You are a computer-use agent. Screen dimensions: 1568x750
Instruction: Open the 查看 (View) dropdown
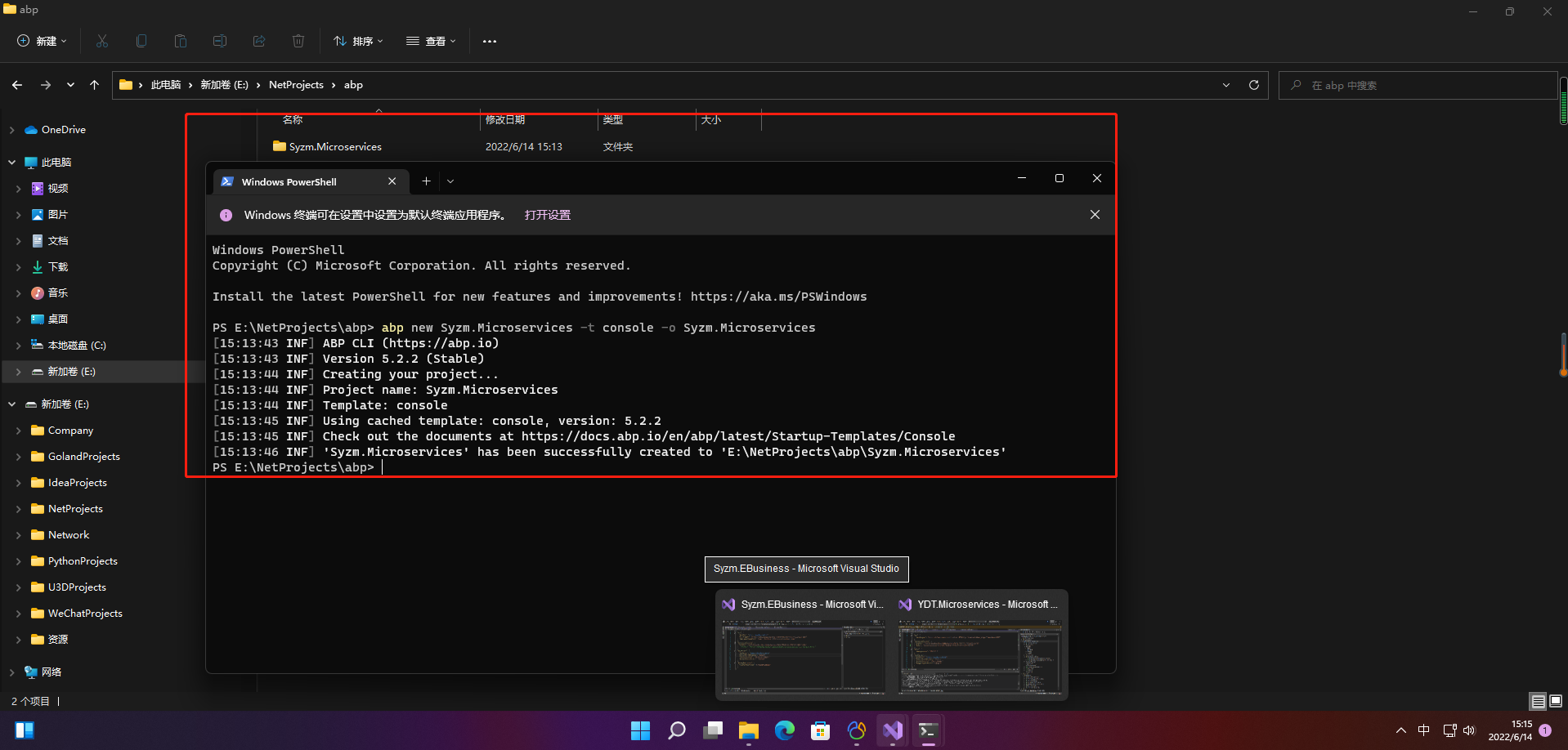pyautogui.click(x=431, y=41)
